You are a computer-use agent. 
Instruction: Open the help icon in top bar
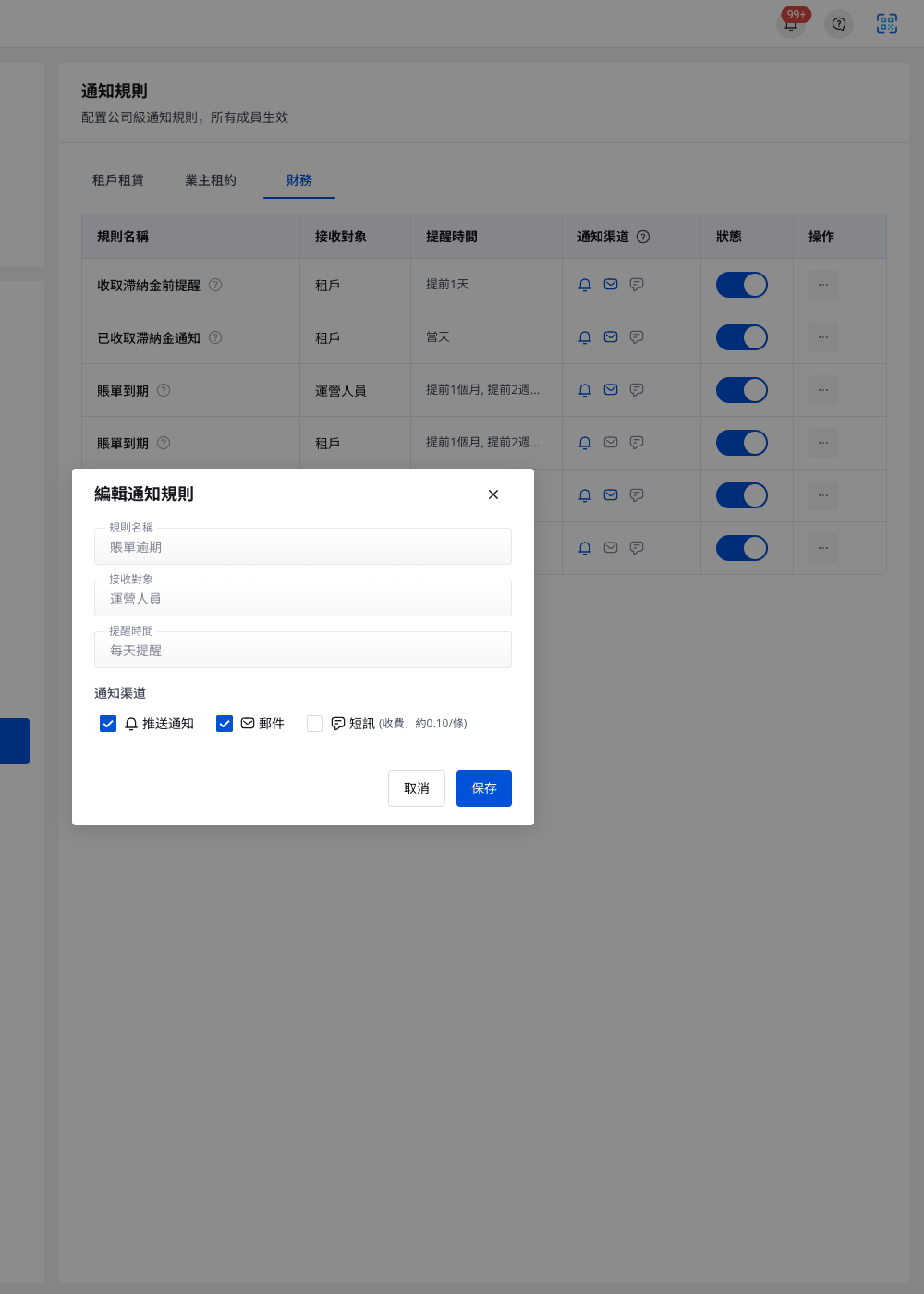839,24
